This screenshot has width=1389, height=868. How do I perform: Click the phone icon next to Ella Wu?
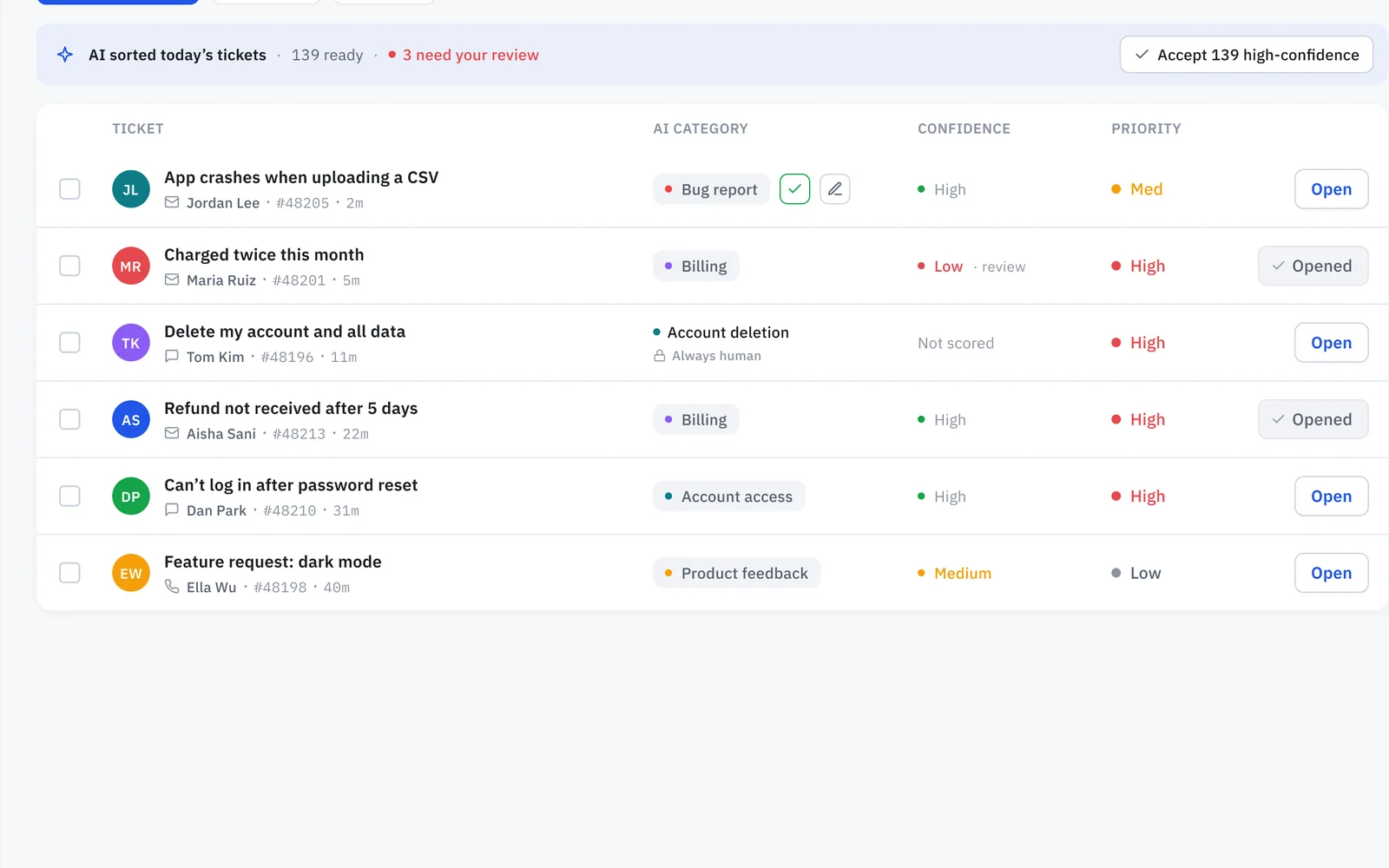(x=172, y=587)
